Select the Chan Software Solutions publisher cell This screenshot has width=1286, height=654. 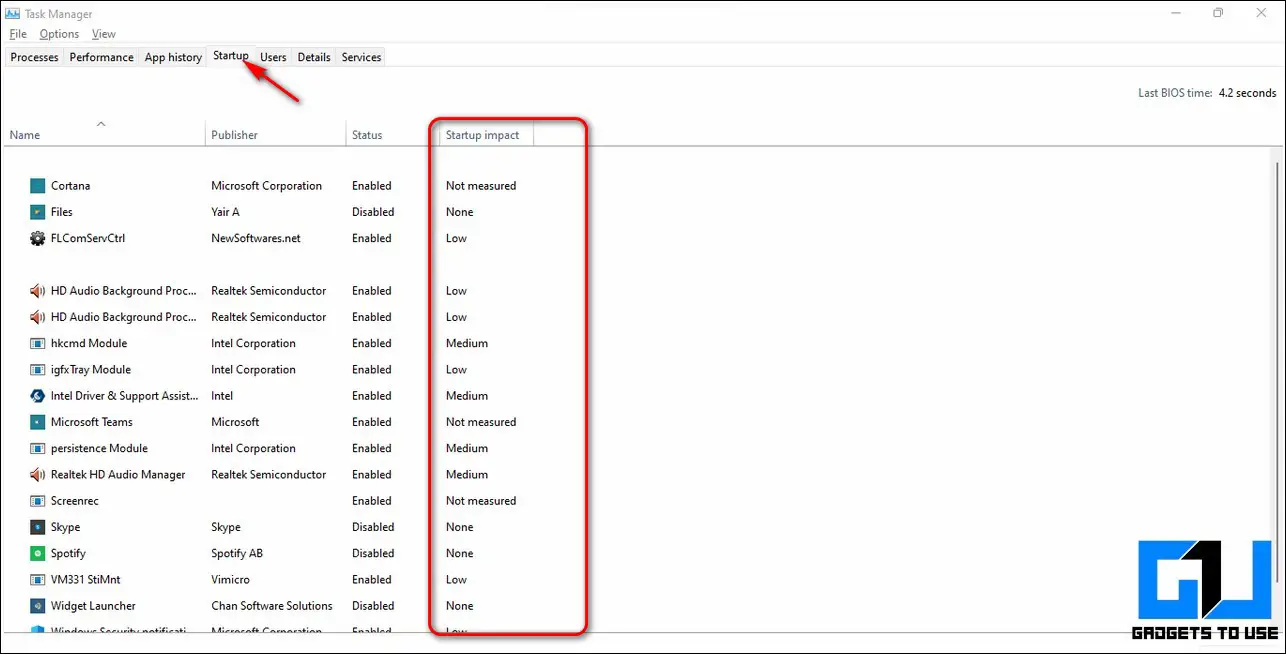[272, 606]
